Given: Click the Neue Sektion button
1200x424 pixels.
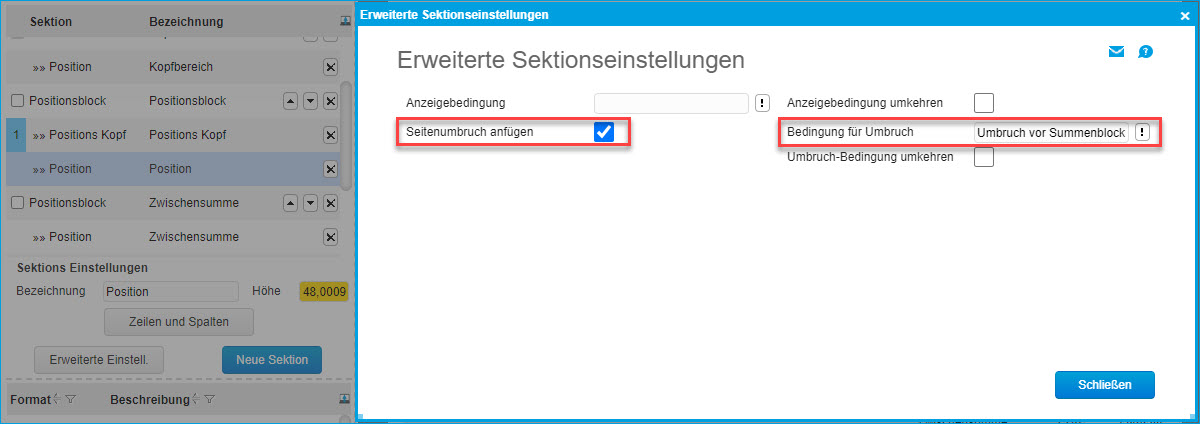Looking at the screenshot, I should coord(272,359).
